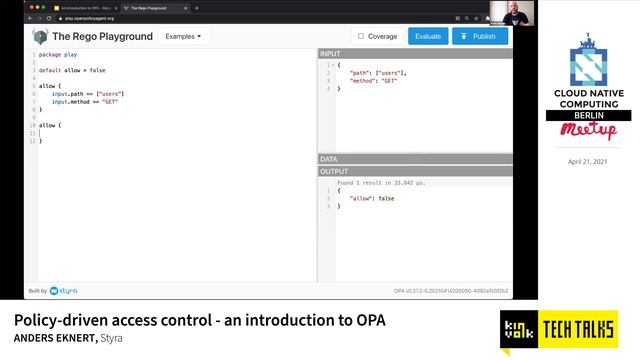Click the Evaluate button
Viewport: 640px width, 360px height.
point(428,36)
